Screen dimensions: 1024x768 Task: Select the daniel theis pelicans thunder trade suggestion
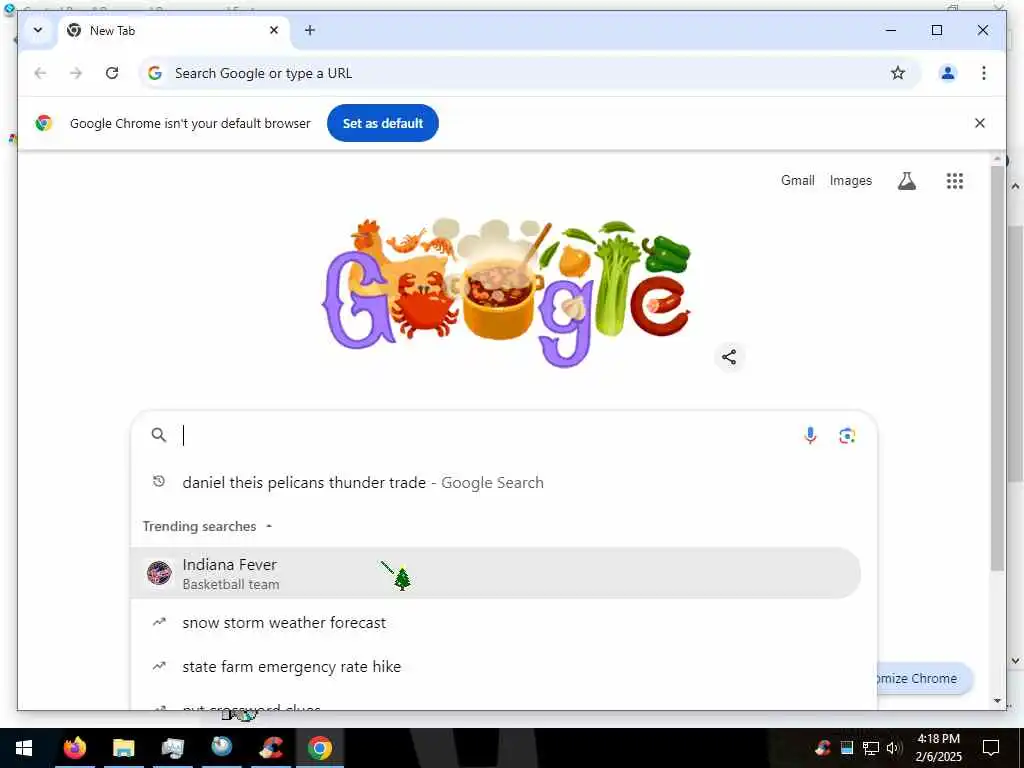[496, 483]
